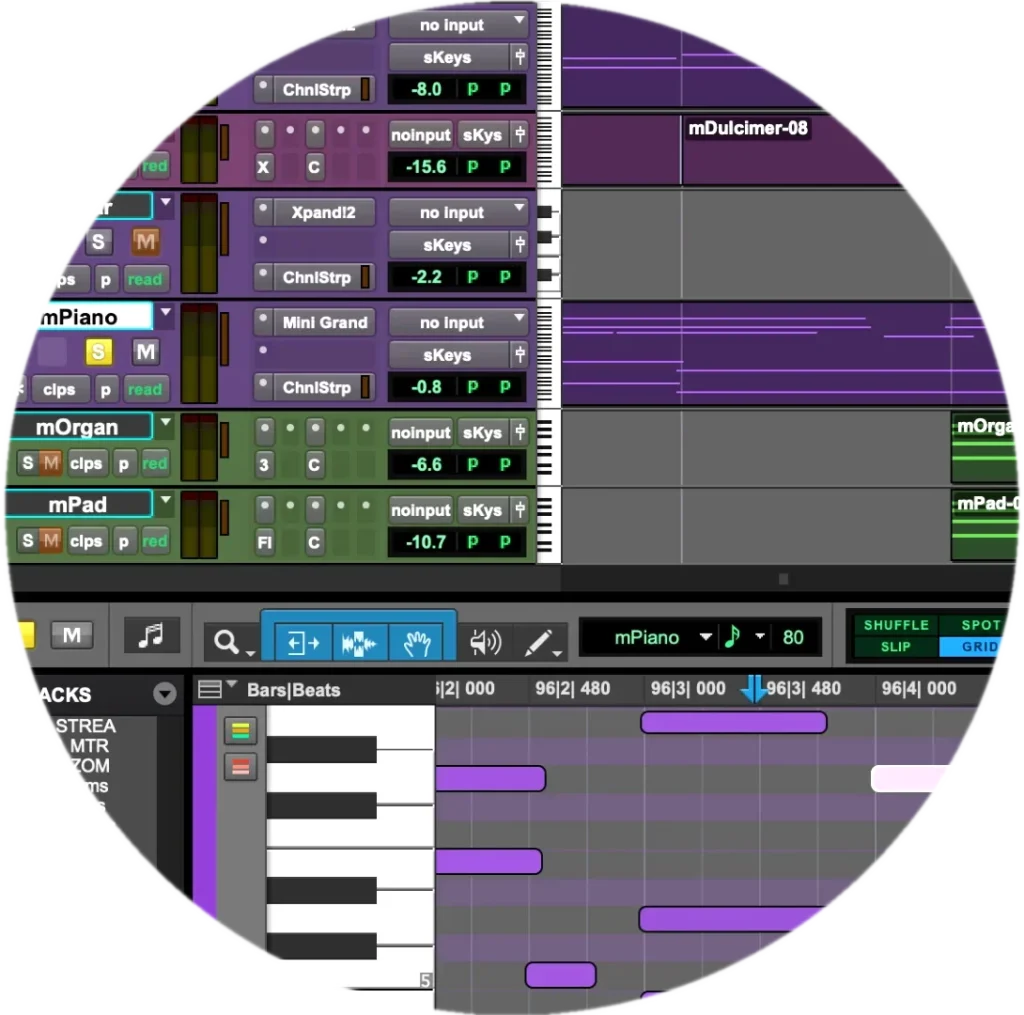Select the Pencil tool
The height and width of the screenshot is (1015, 1024).
pos(540,643)
